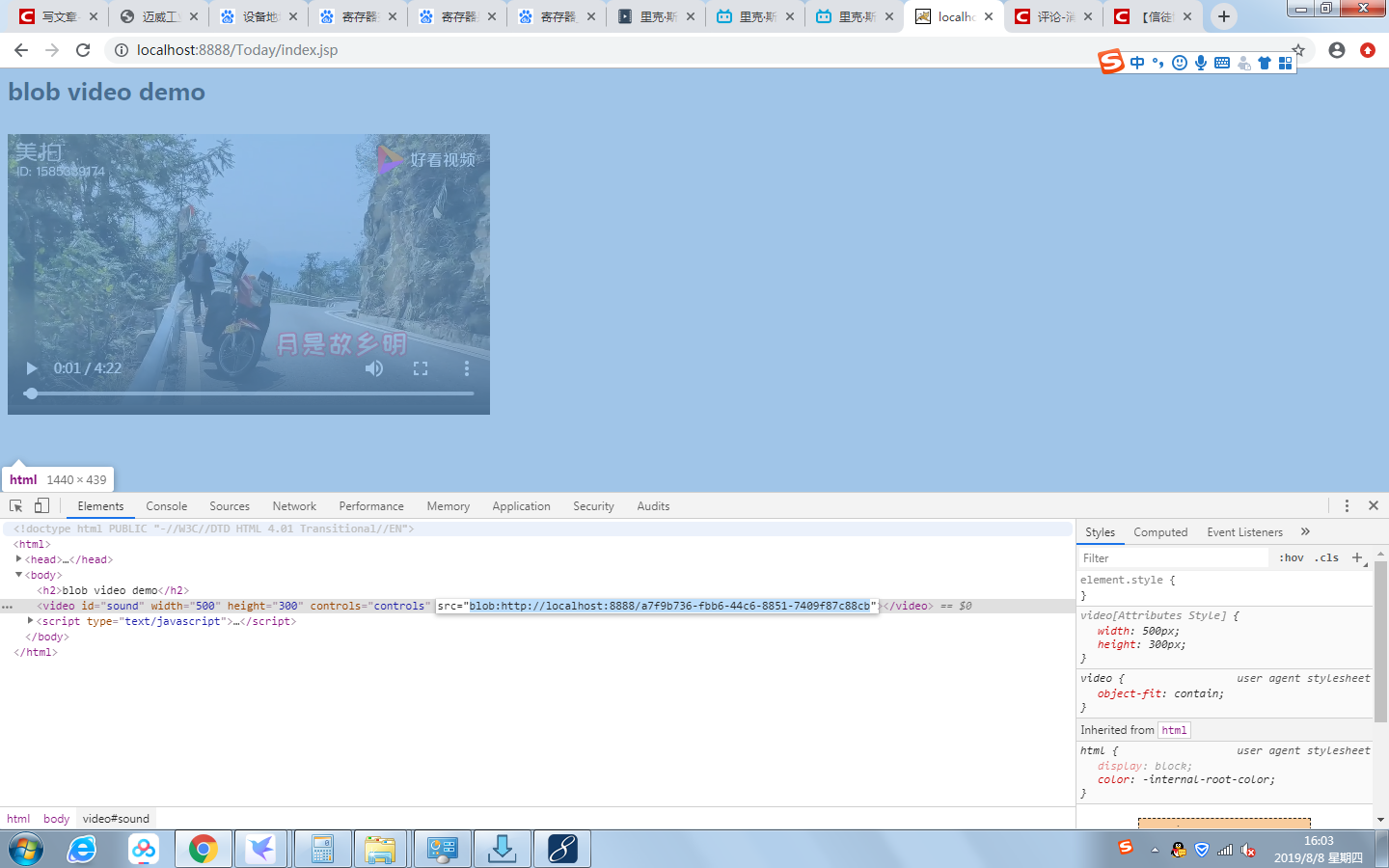Open DevTools customize menu

(x=1347, y=505)
